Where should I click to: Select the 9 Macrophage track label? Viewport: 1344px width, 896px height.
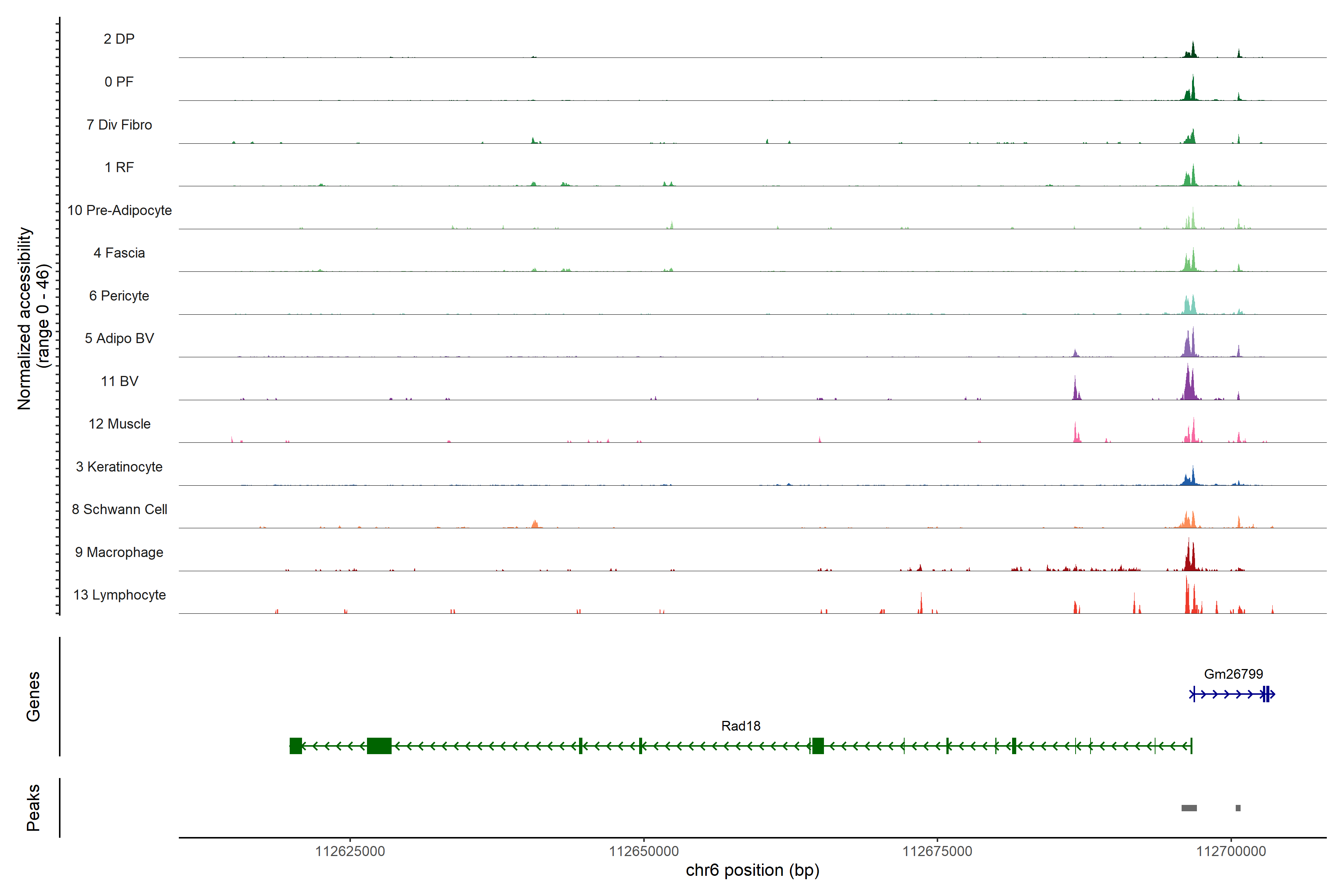pyautogui.click(x=119, y=552)
